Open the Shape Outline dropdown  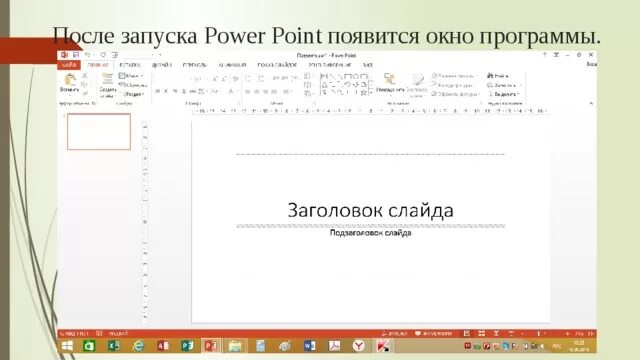[x=452, y=85]
